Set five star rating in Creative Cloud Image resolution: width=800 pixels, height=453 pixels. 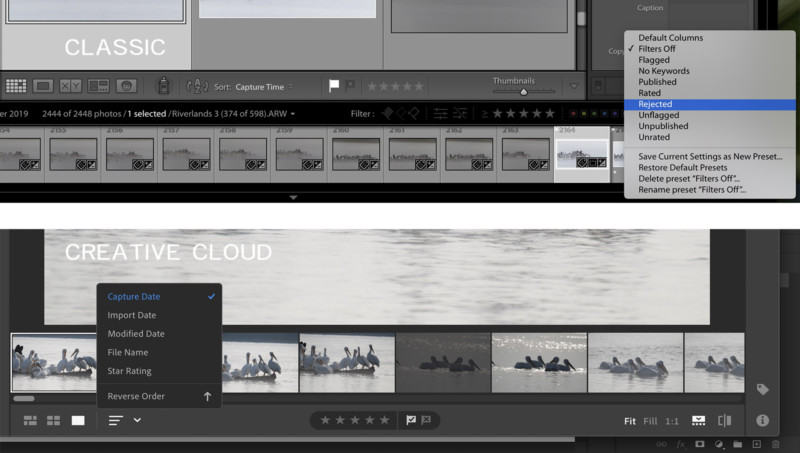[384, 420]
